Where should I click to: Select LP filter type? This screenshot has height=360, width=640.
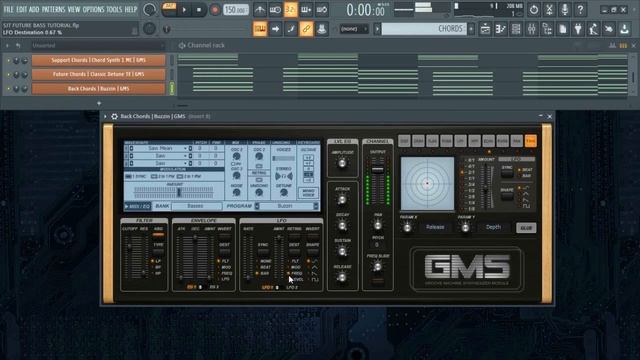tap(156, 261)
